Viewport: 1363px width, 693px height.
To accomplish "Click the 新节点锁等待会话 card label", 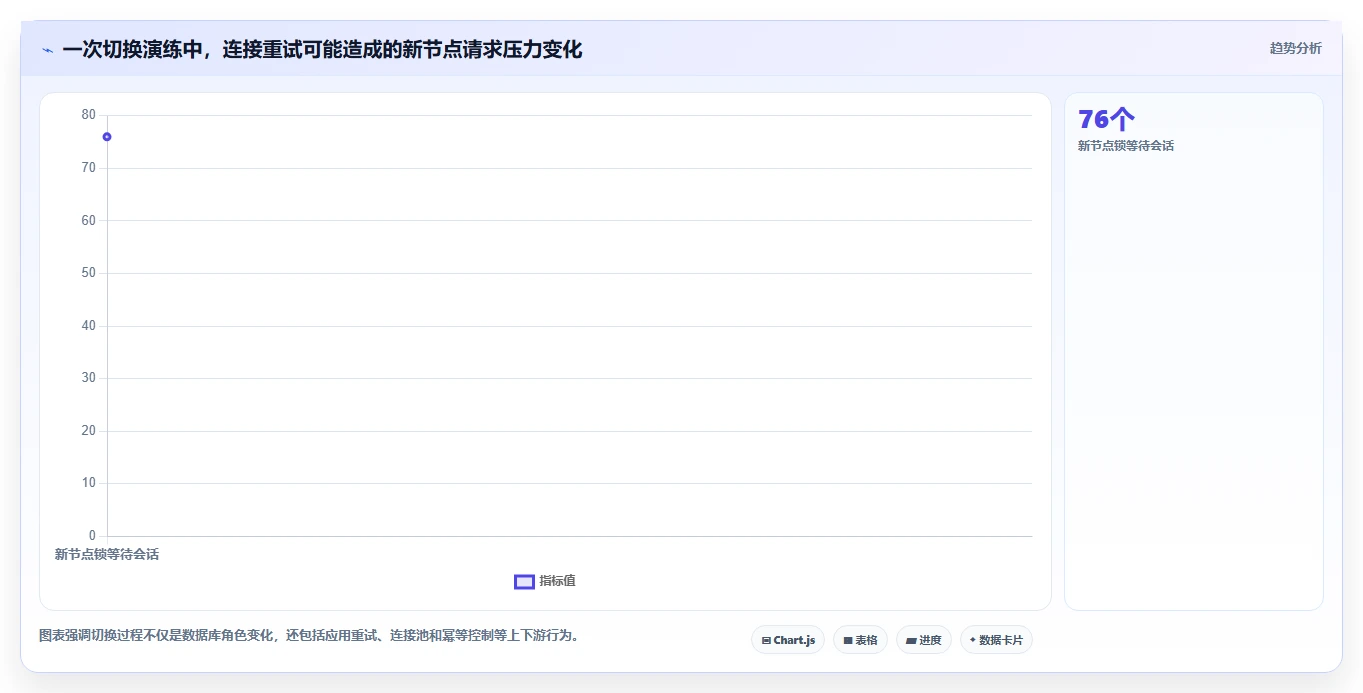I will pos(1126,146).
